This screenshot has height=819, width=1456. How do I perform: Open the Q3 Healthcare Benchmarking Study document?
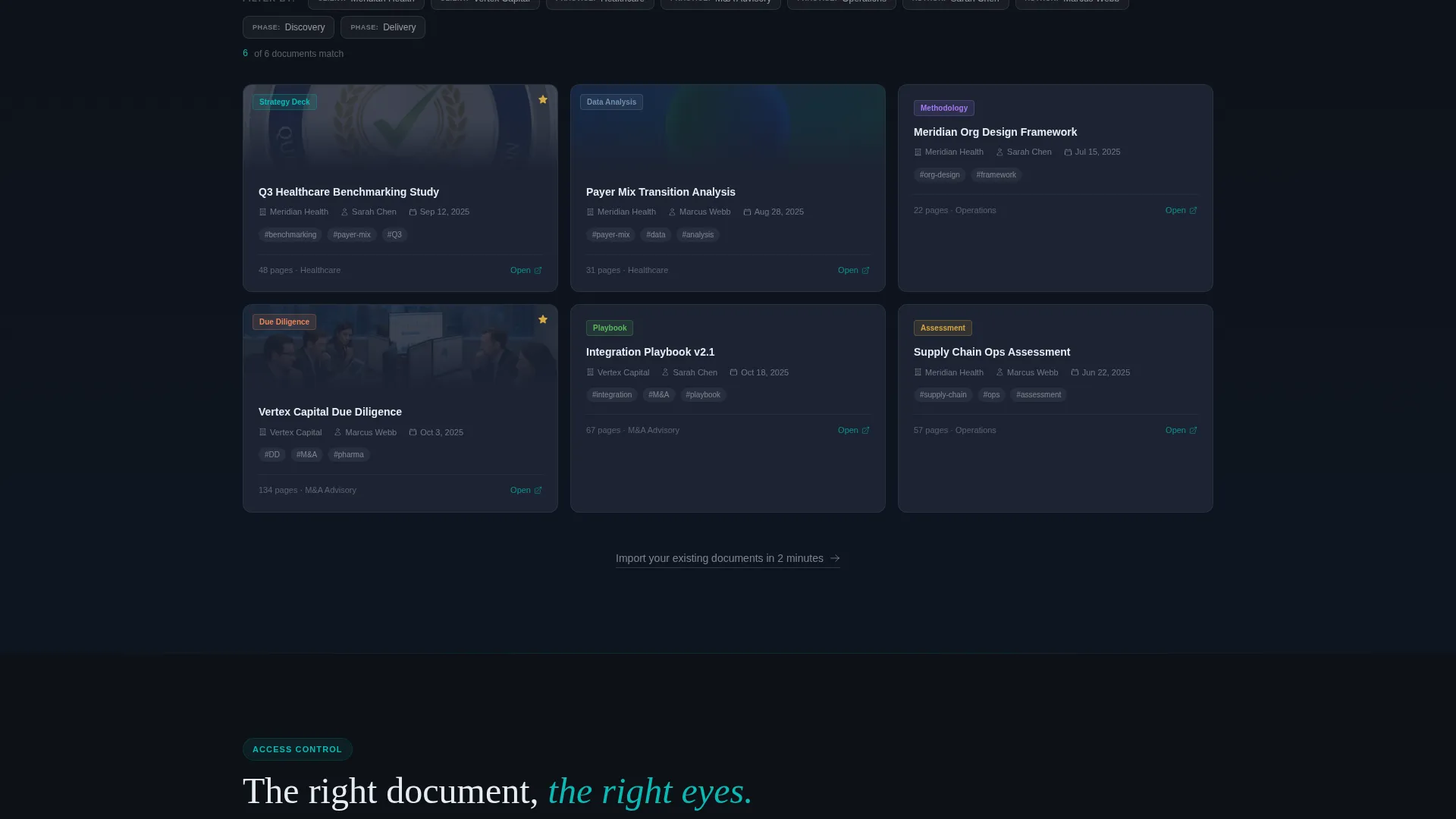pyautogui.click(x=526, y=270)
